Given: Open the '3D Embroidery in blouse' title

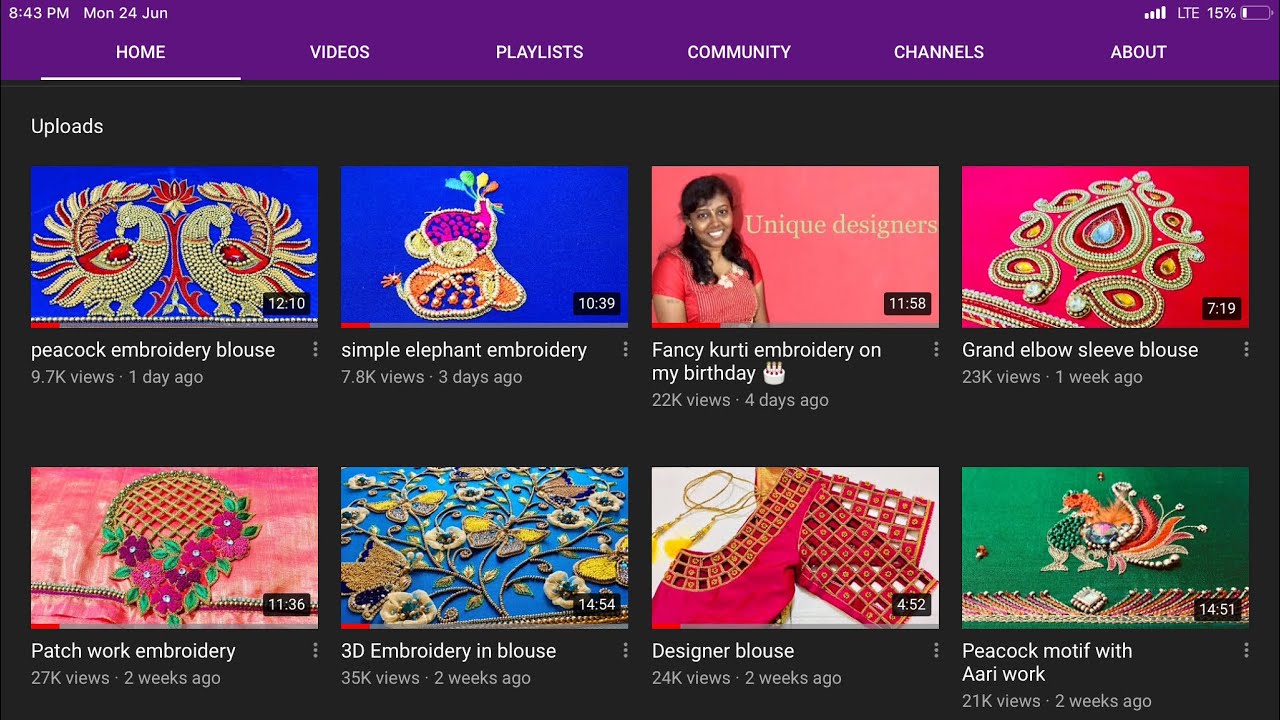Looking at the screenshot, I should click(x=448, y=651).
